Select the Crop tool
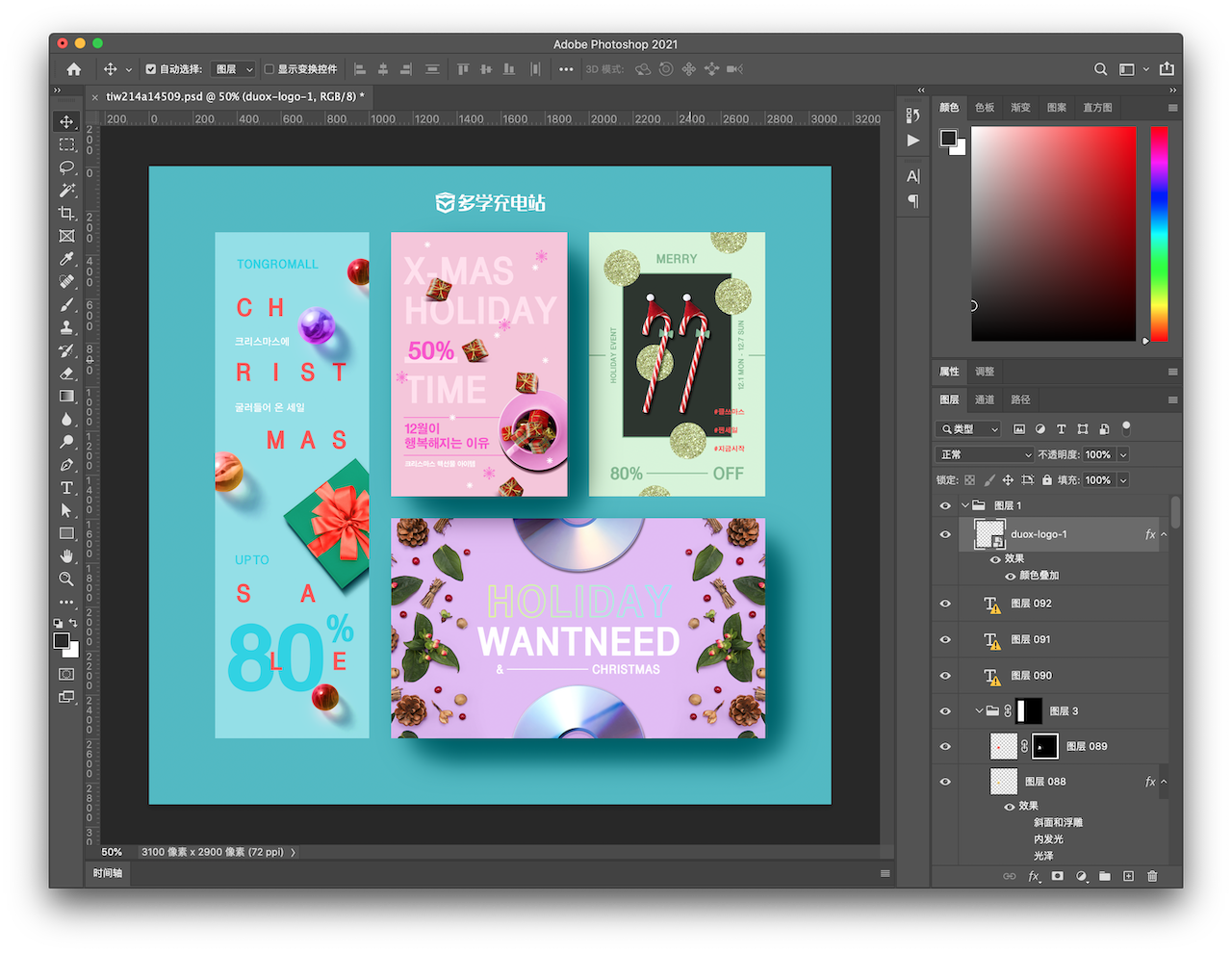Viewport: 1232px width, 953px height. click(66, 213)
